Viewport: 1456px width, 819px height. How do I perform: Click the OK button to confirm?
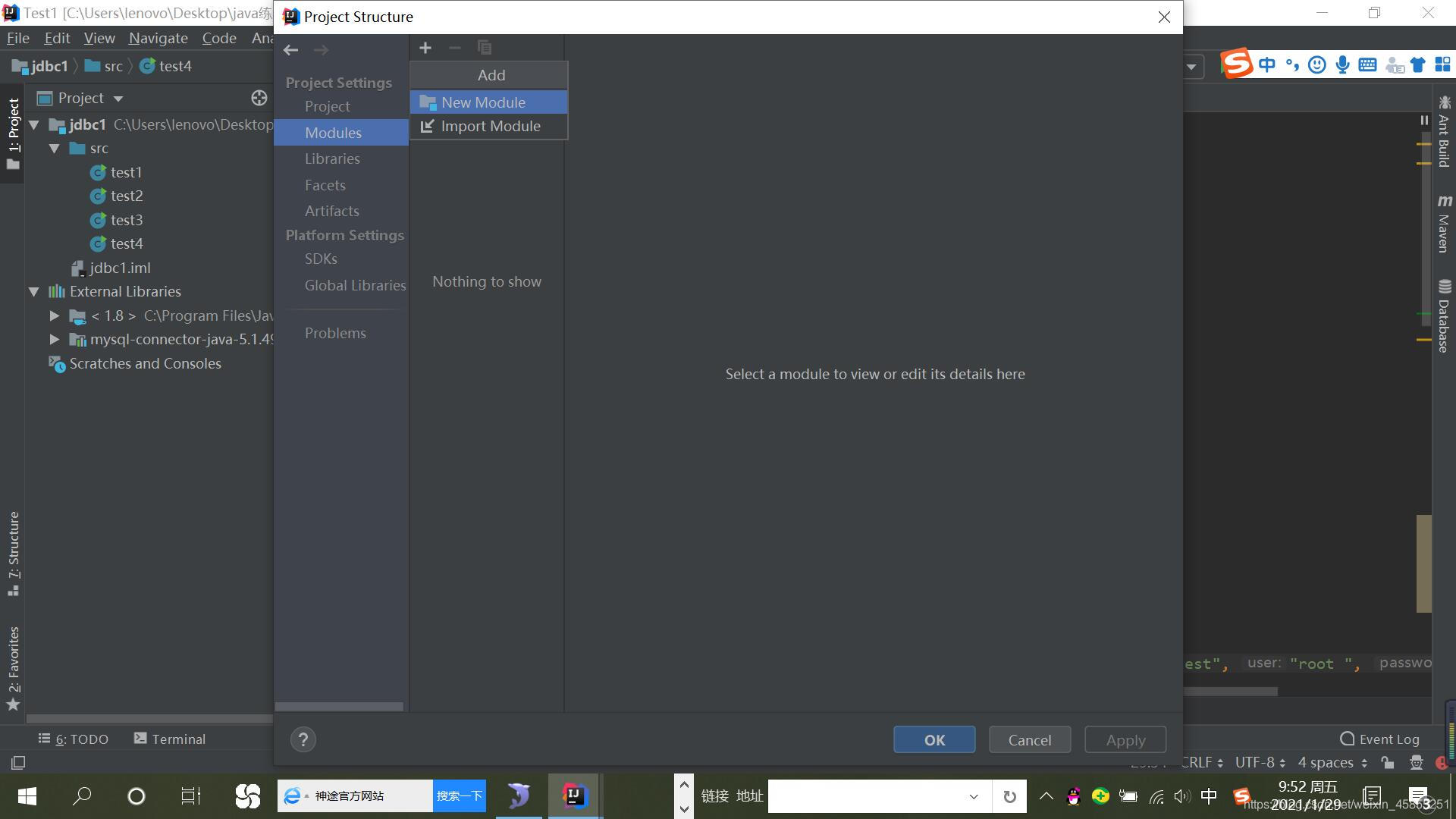pyautogui.click(x=934, y=739)
